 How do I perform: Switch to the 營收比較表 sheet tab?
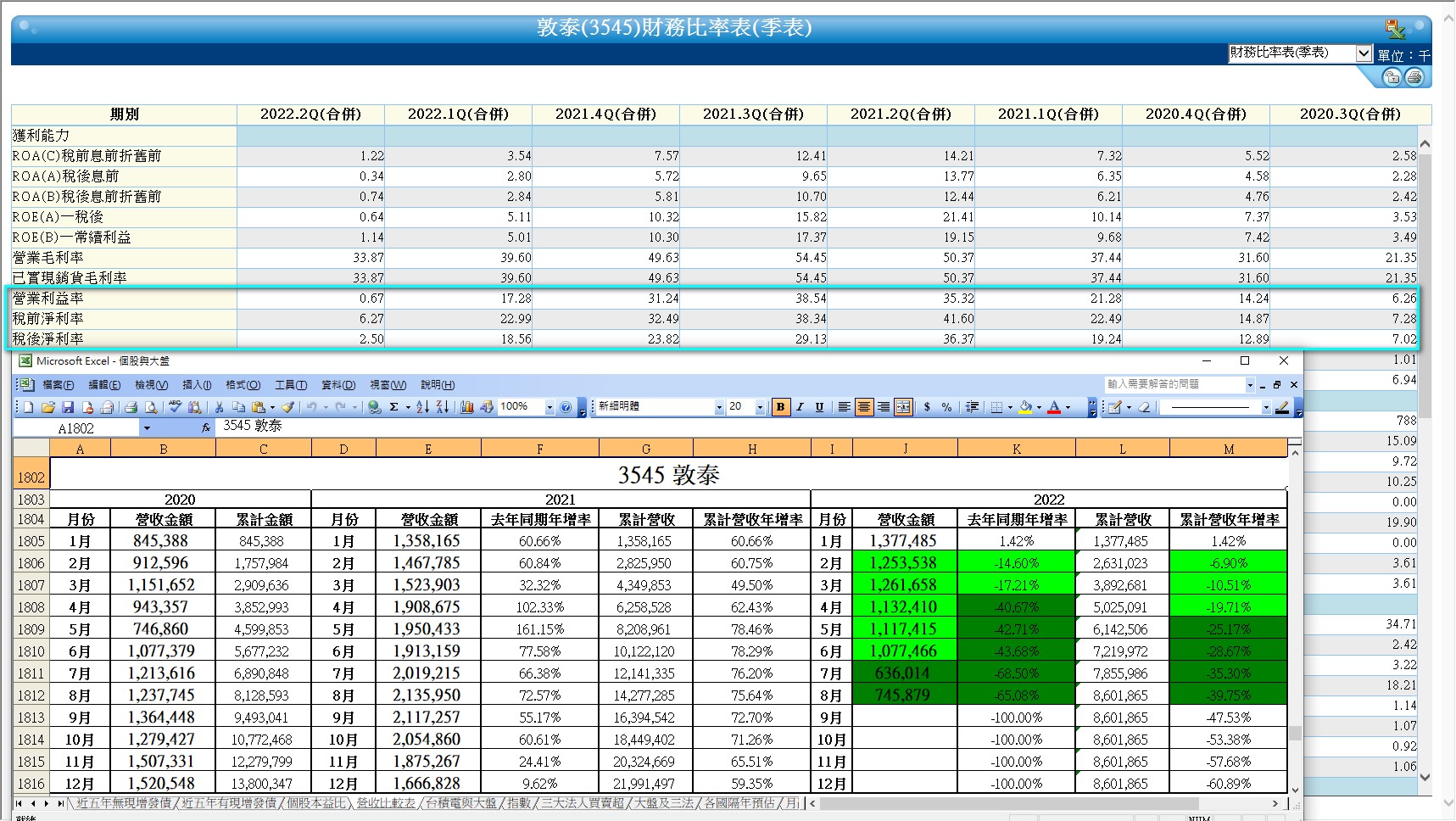[x=386, y=803]
